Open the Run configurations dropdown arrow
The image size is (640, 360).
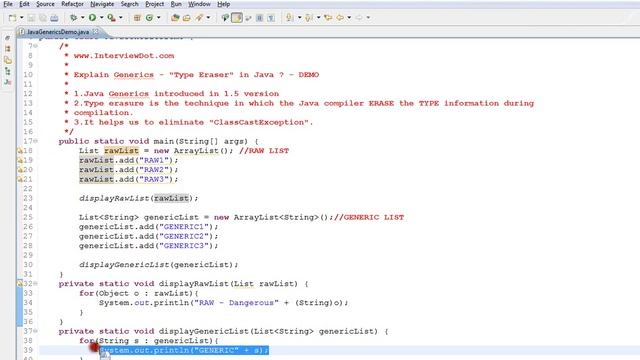(102, 18)
